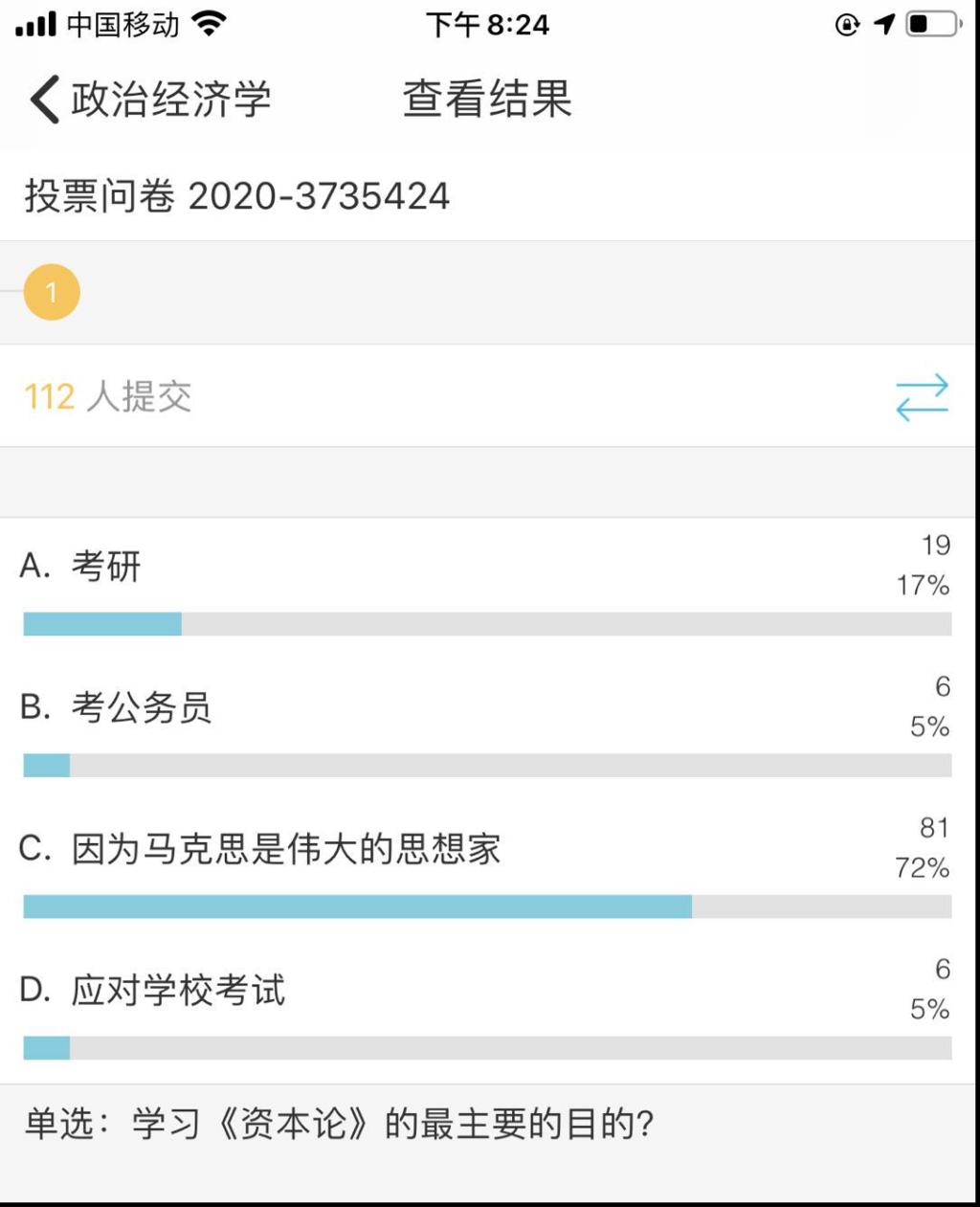Tap the 72% progress bar for option C
The width and height of the screenshot is (980, 1207).
357,906
